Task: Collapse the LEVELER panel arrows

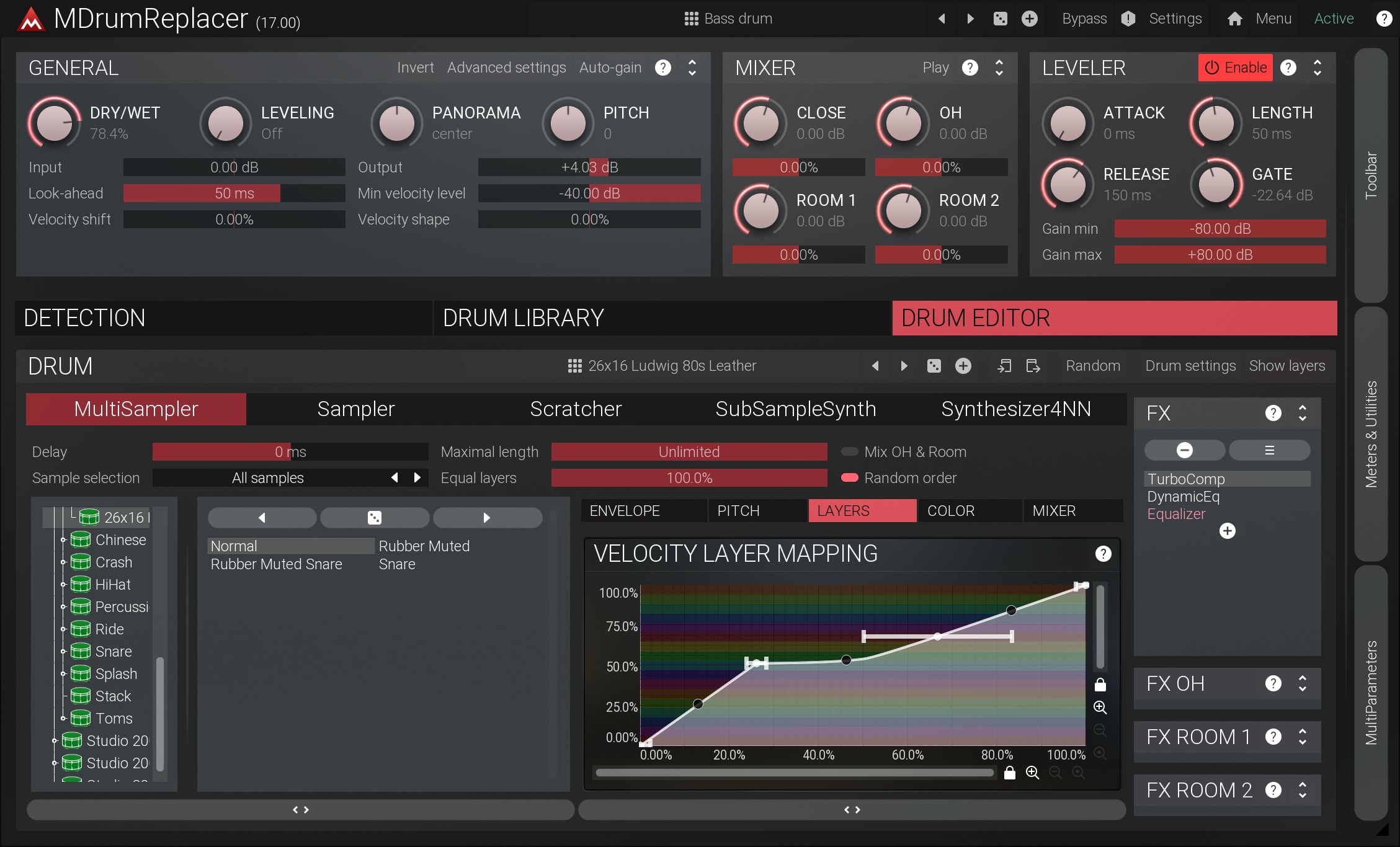Action: coord(1318,68)
